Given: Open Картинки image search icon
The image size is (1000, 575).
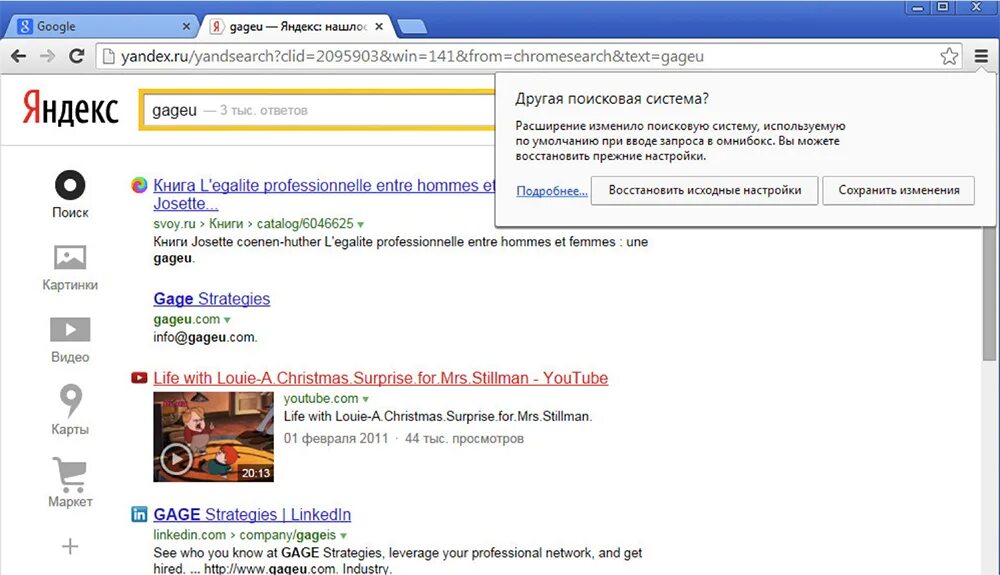Looking at the screenshot, I should click(x=70, y=257).
